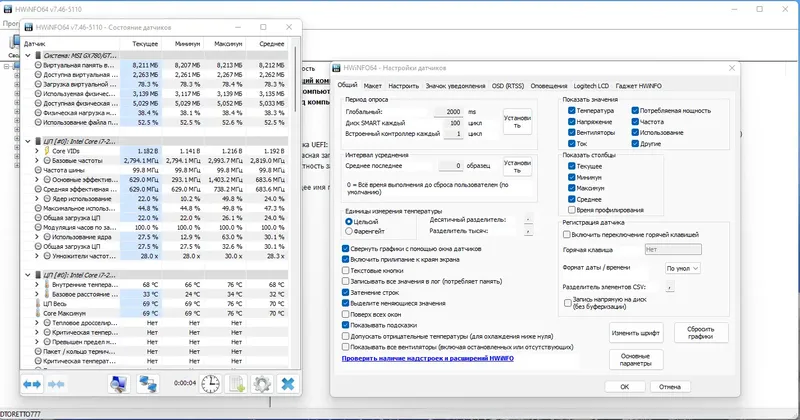
Task: Select the Цельсий radio button
Action: [349, 221]
